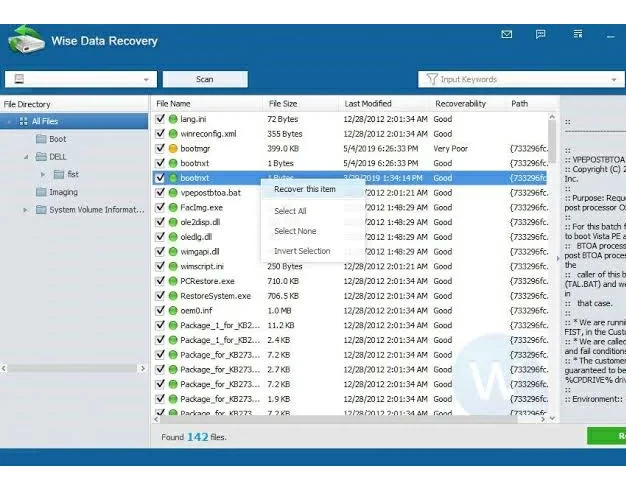Open the chat message icon in title bar

tap(541, 34)
